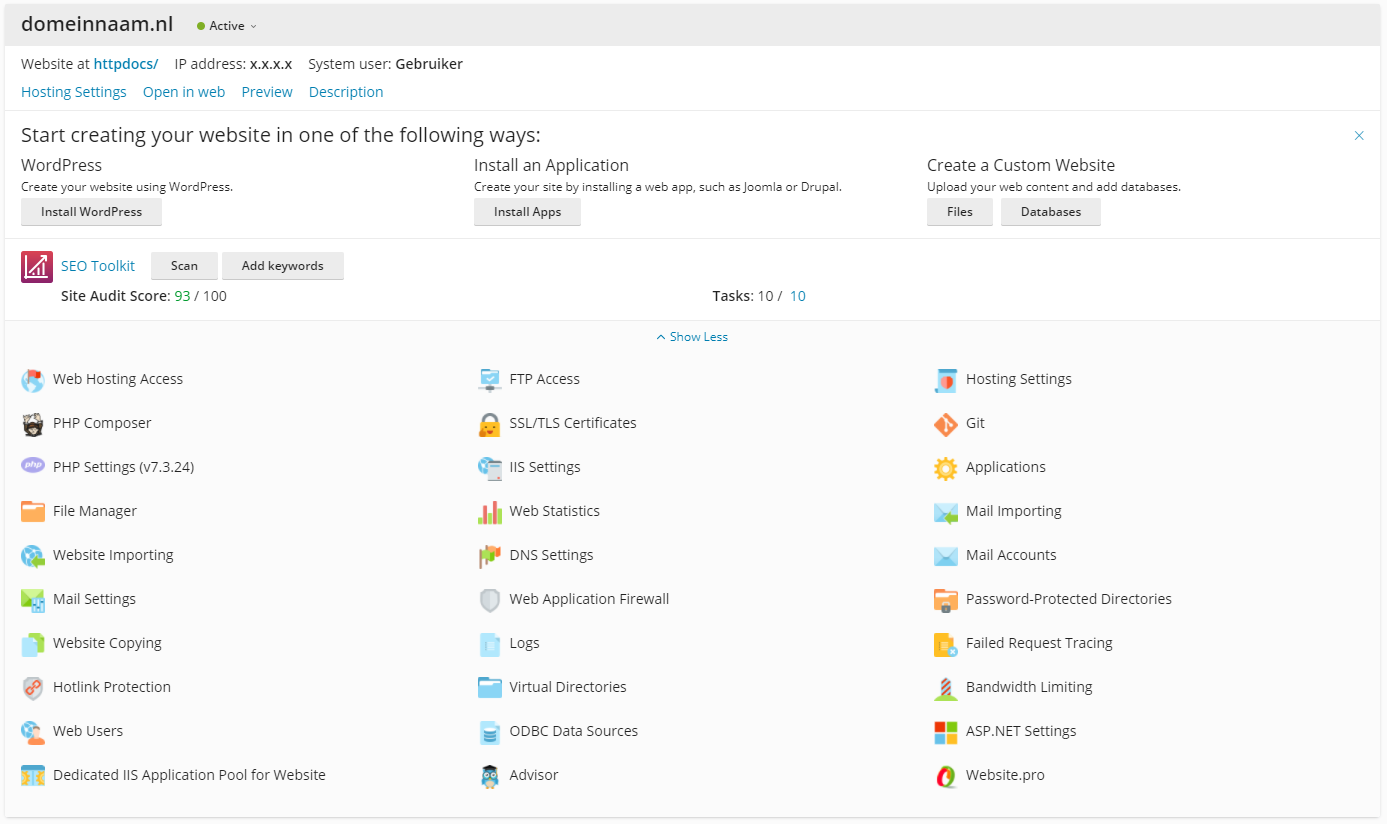Open the Web Statistics bar chart icon
This screenshot has width=1387, height=824.
tap(489, 512)
